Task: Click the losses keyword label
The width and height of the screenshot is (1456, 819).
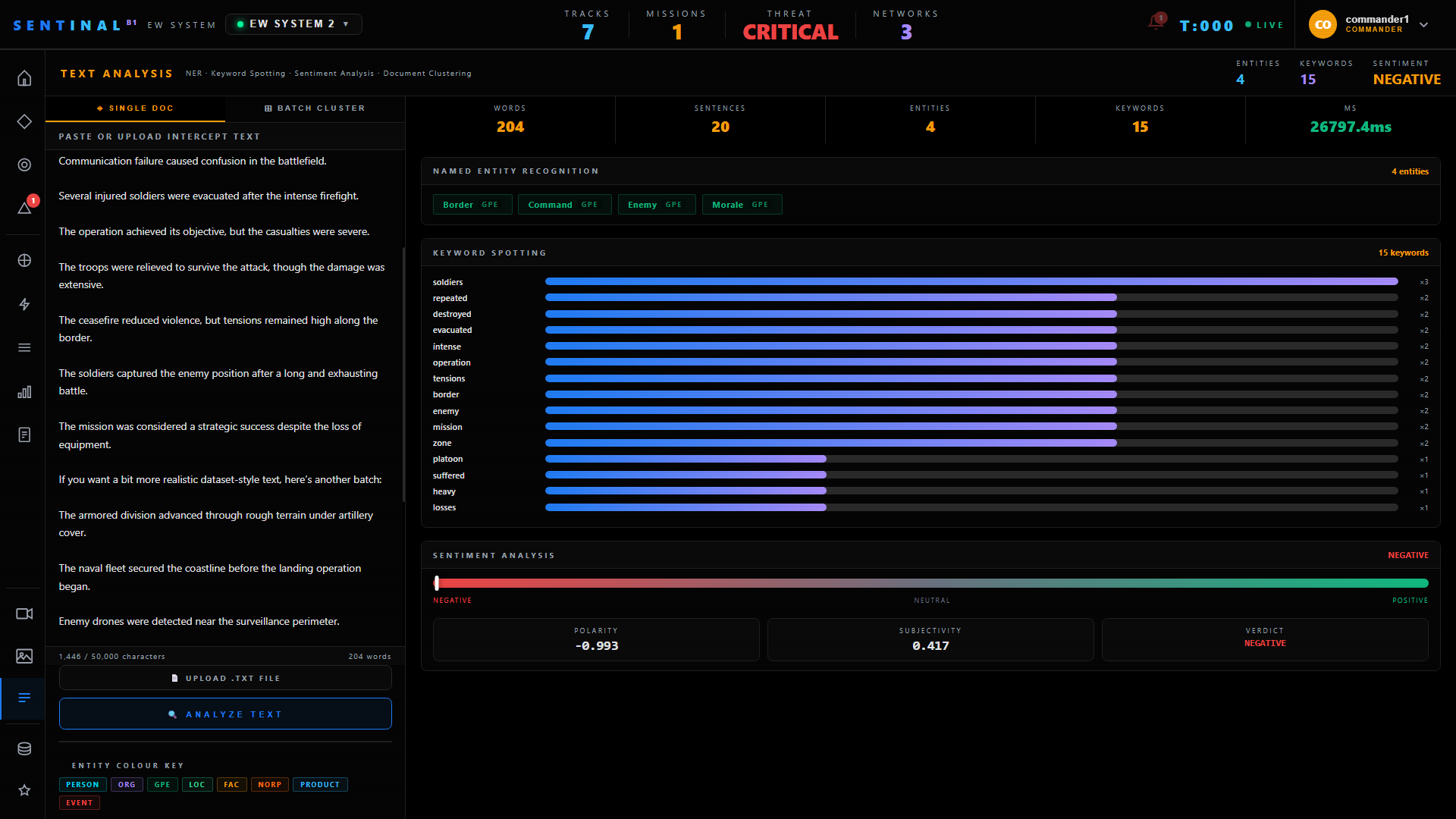Action: coord(444,507)
